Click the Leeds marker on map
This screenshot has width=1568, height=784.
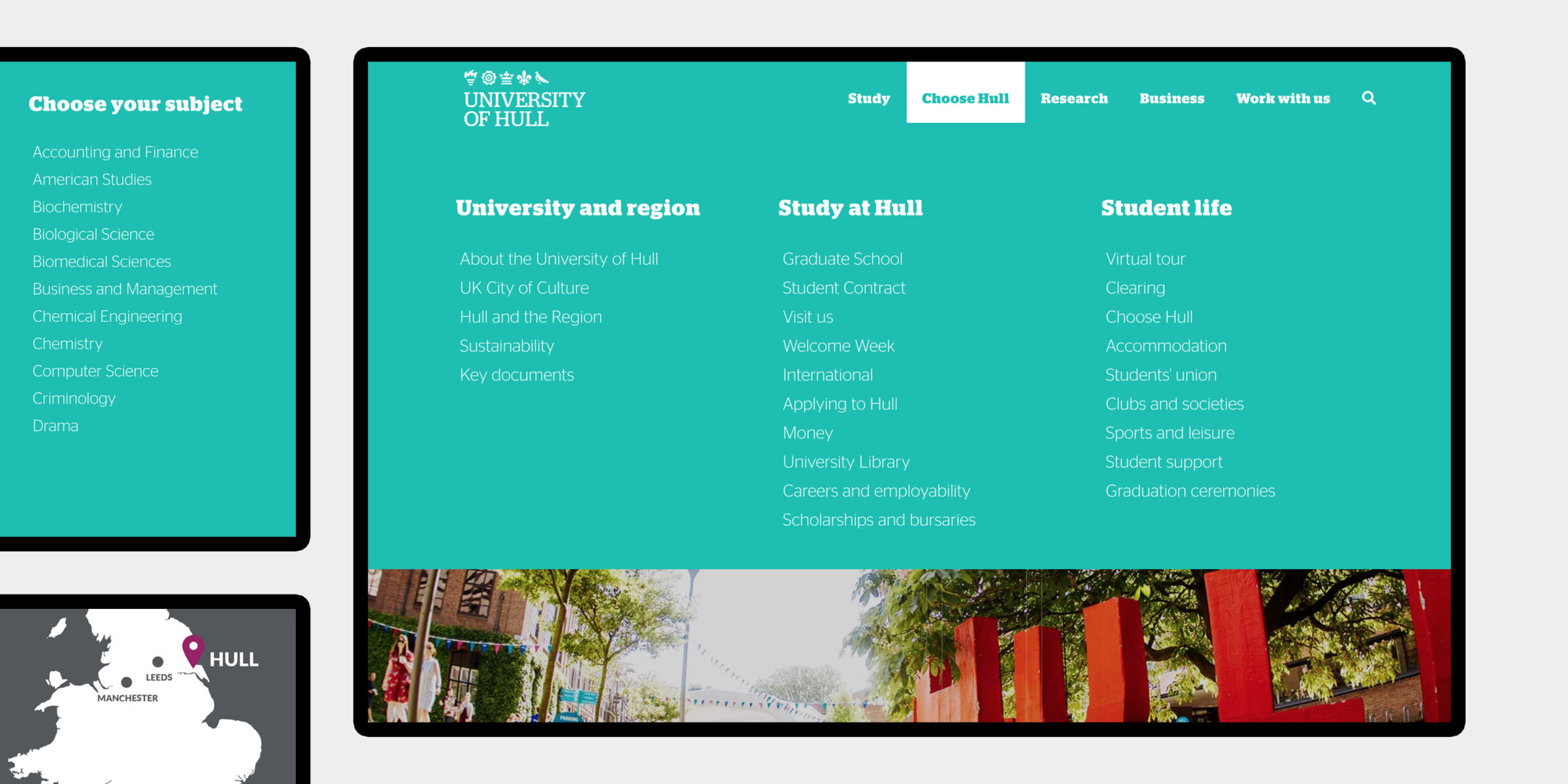pos(157,662)
